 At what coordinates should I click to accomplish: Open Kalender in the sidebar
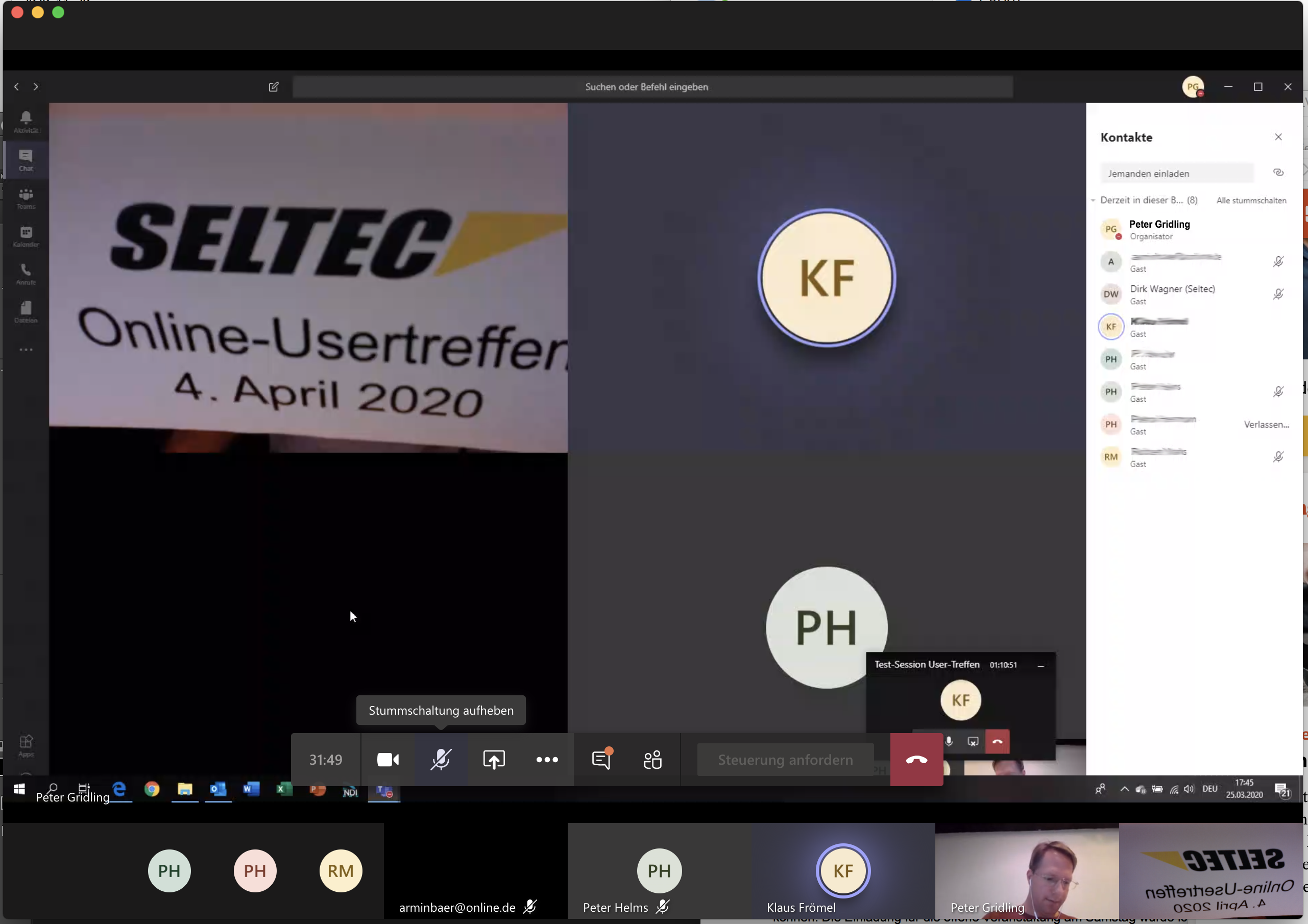click(26, 236)
